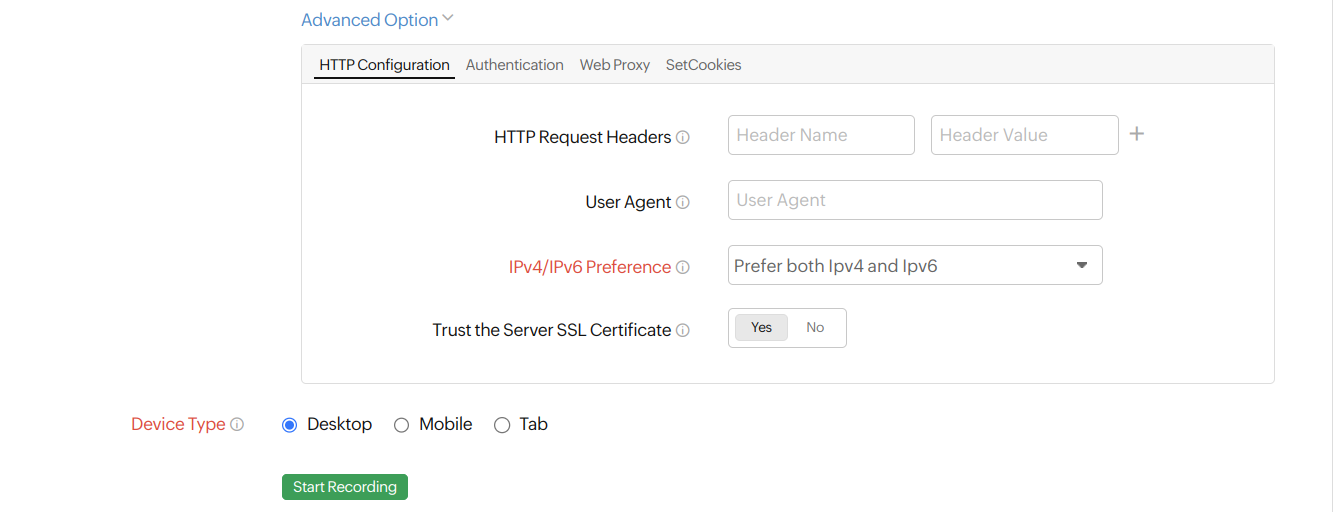Set Trust SSL Certificate to Yes
The image size is (1344, 512).
pos(761,328)
